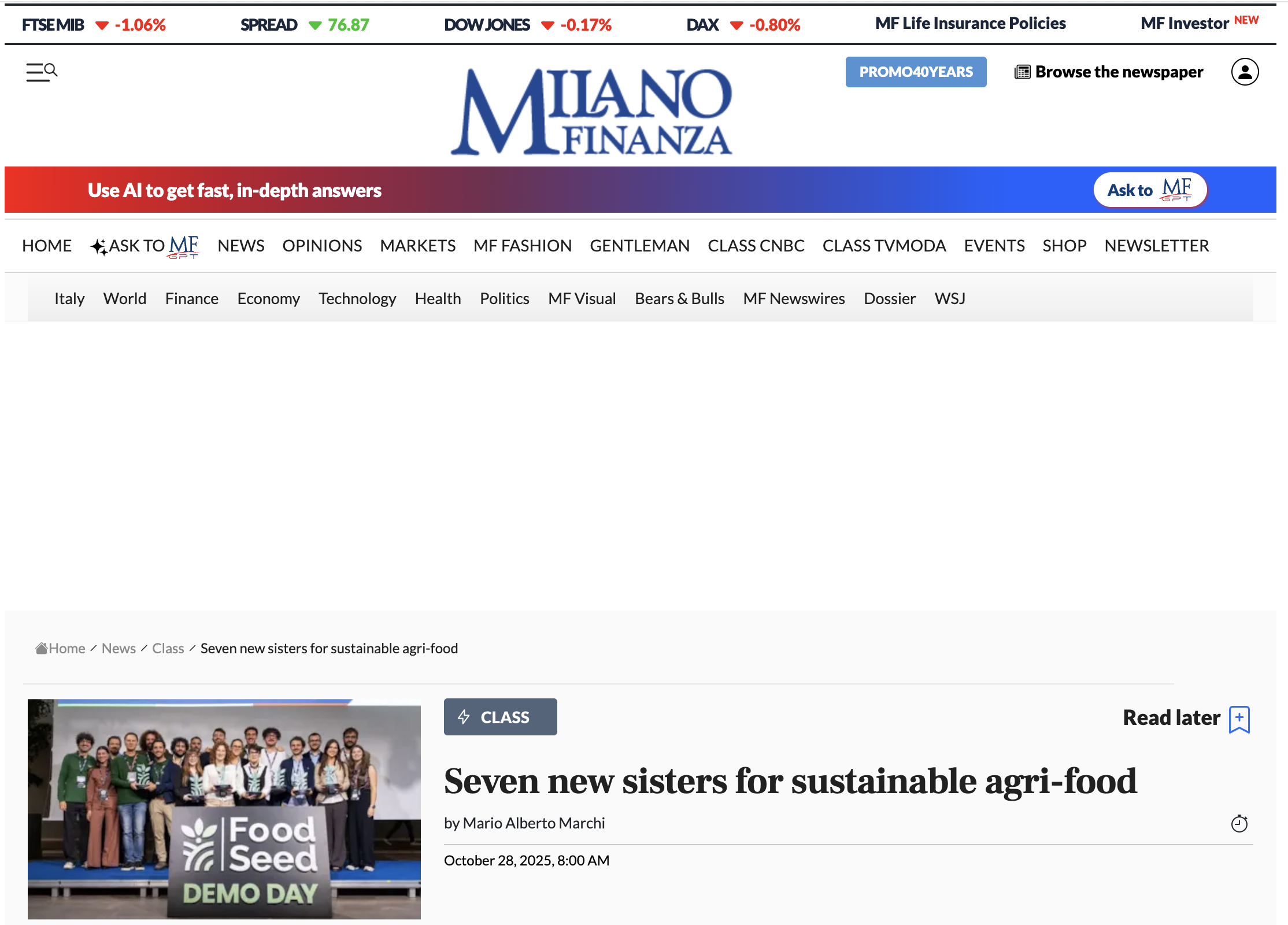Select the Politics sub-navigation tab
The image size is (1288, 925).
(x=505, y=298)
